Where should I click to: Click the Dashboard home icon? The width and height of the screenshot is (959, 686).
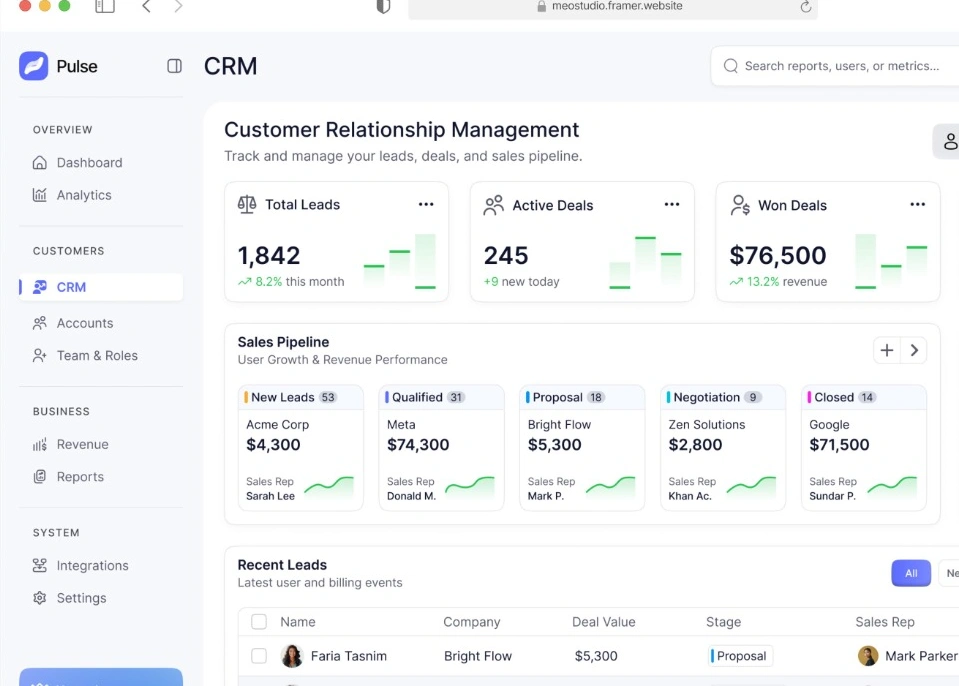[x=40, y=163]
